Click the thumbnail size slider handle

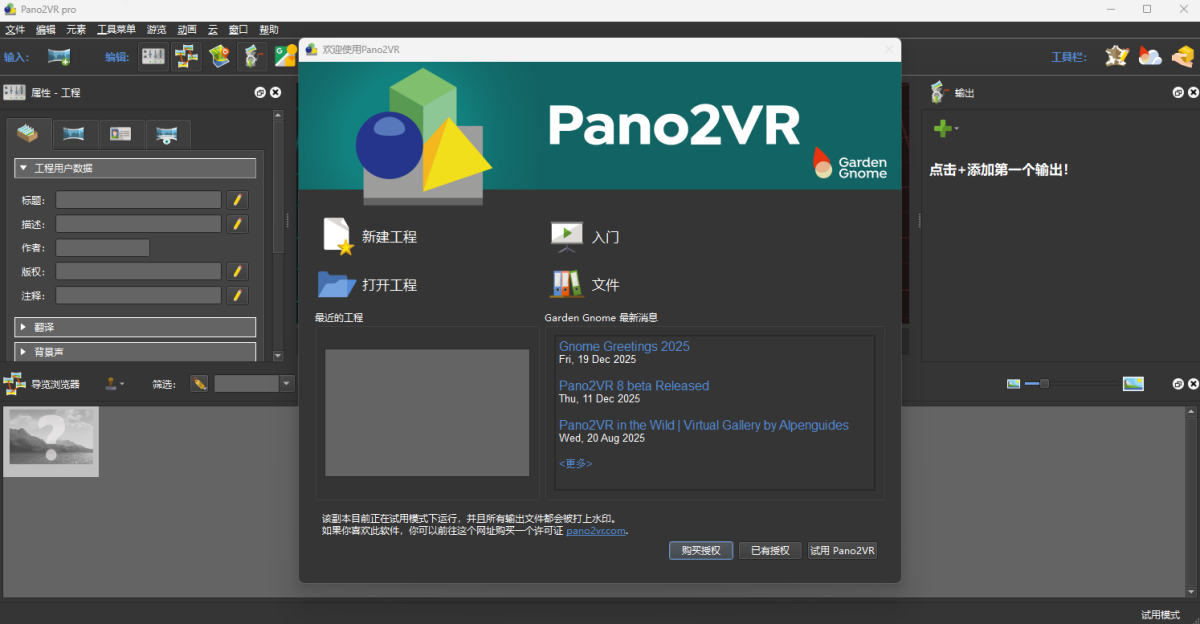[x=1044, y=383]
